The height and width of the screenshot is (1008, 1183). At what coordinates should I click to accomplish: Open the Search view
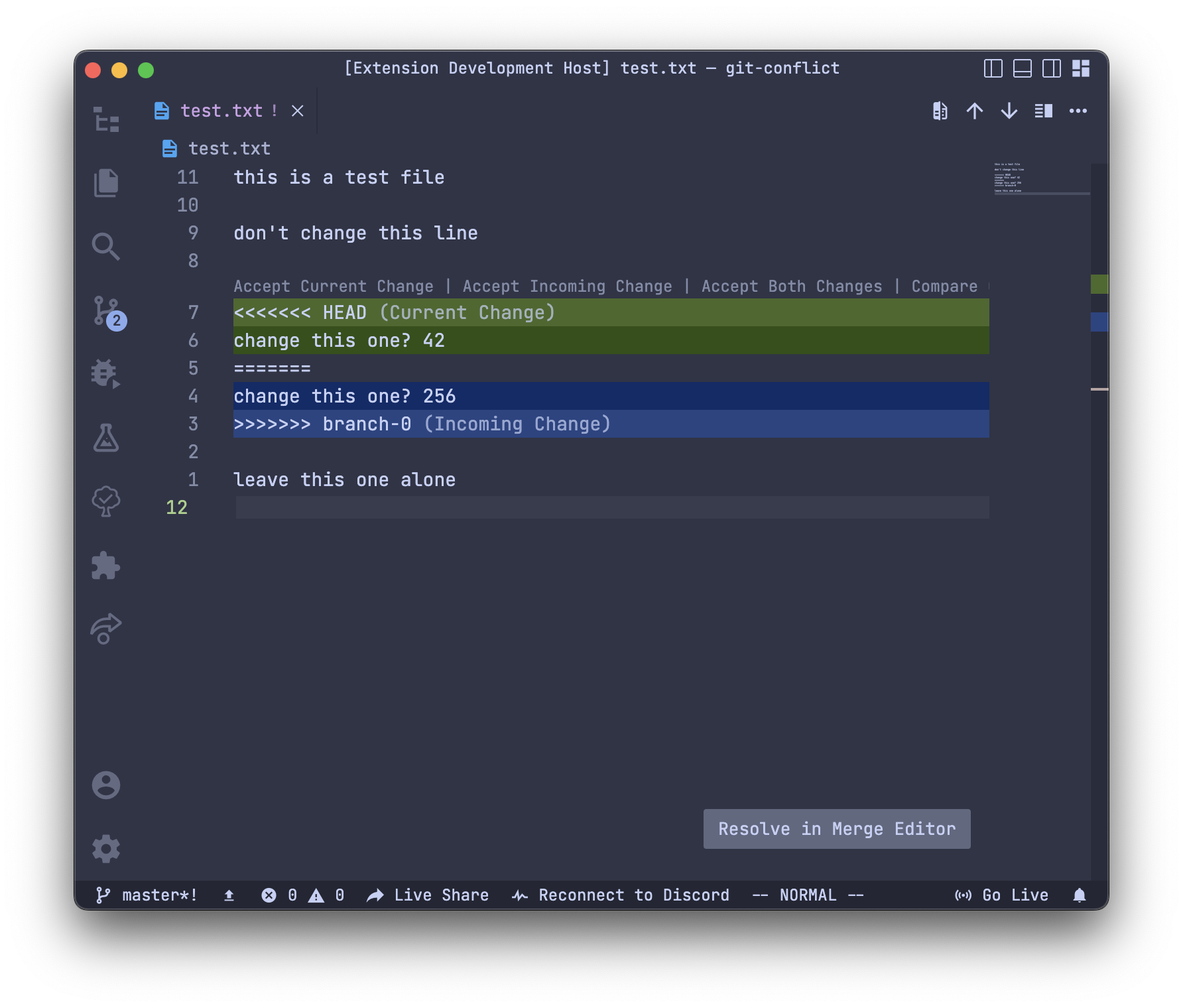[106, 247]
